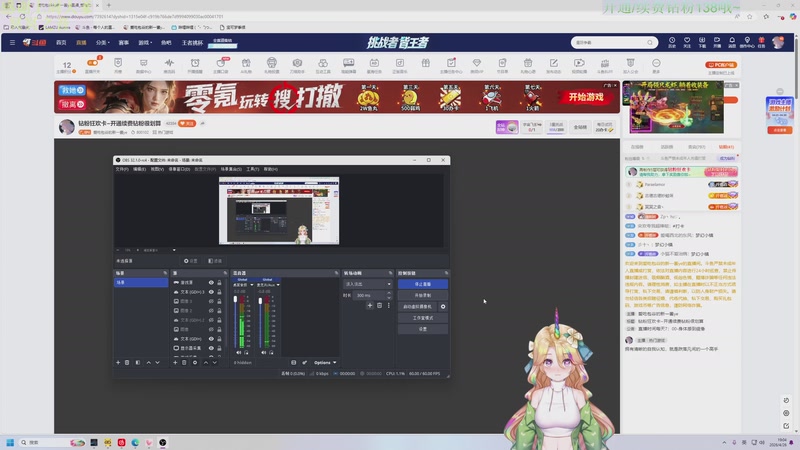Click the 开始录制 button in OBS
Screen dimensions: 800x450
[x=423, y=295]
